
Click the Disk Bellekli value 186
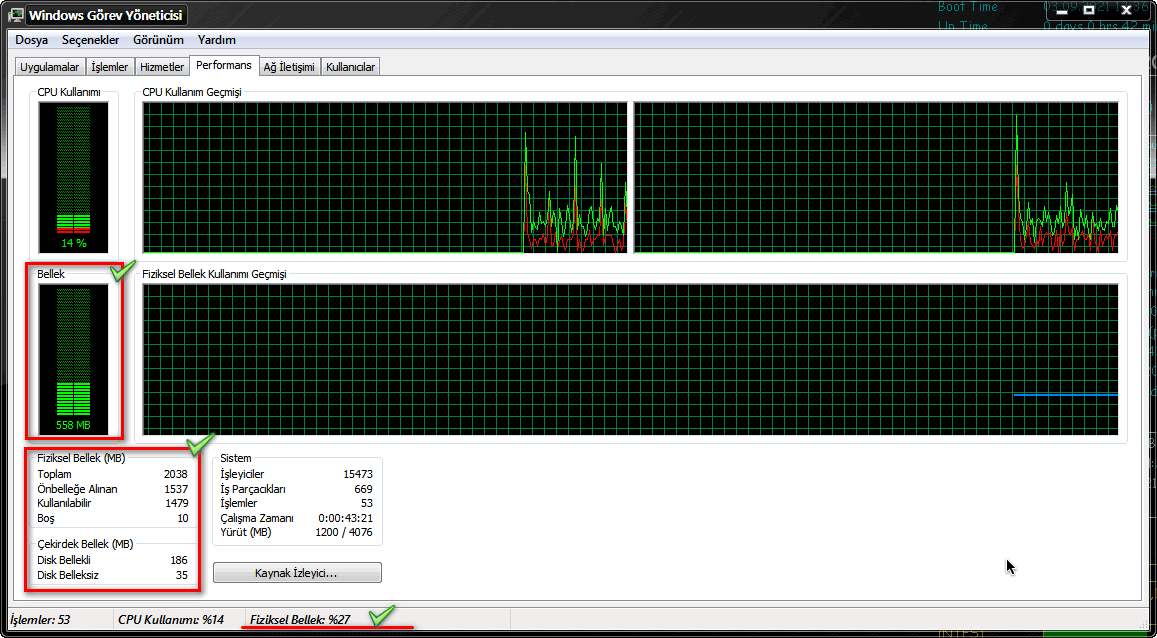(179, 561)
